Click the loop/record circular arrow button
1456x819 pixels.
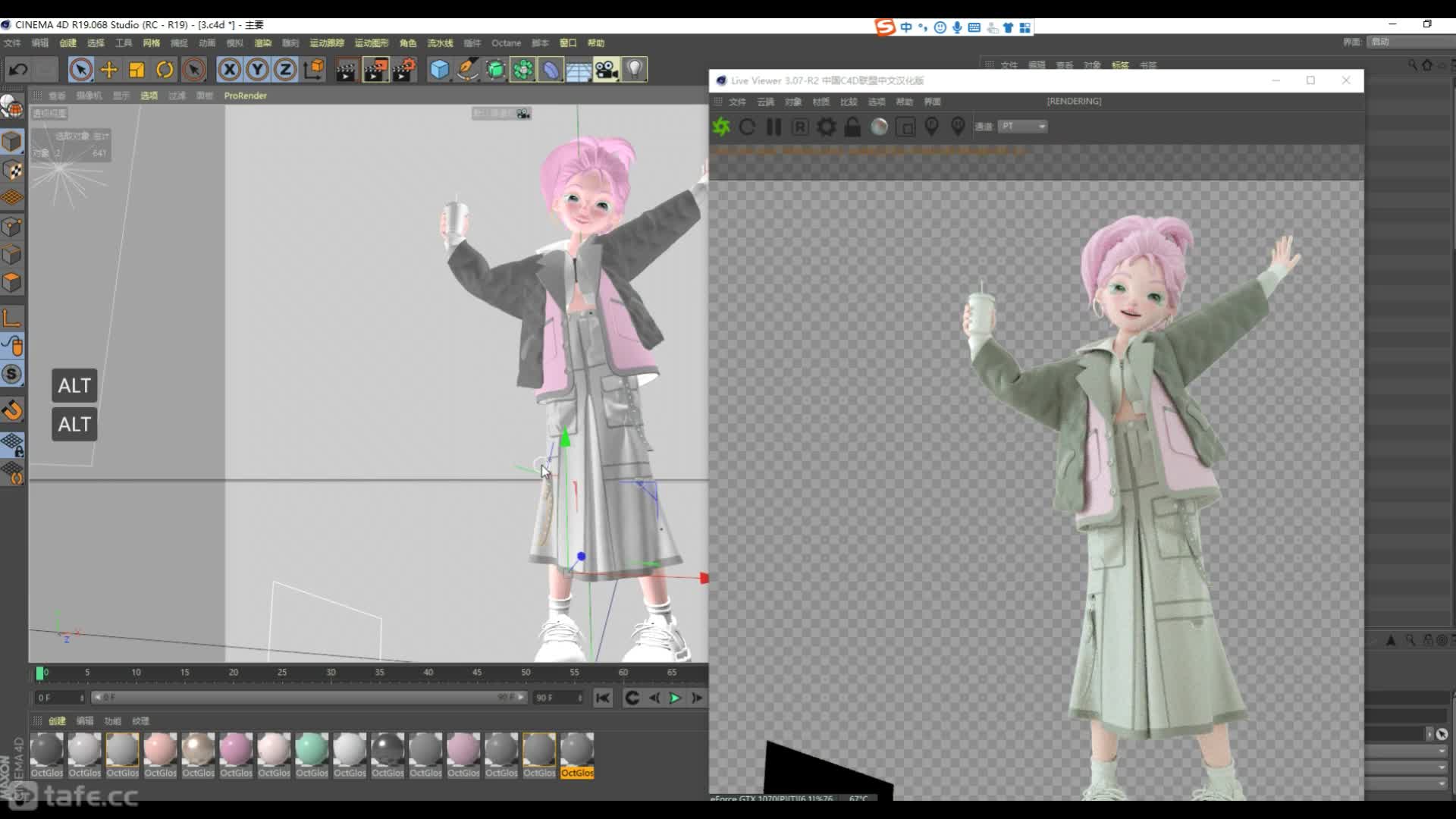pos(632,698)
